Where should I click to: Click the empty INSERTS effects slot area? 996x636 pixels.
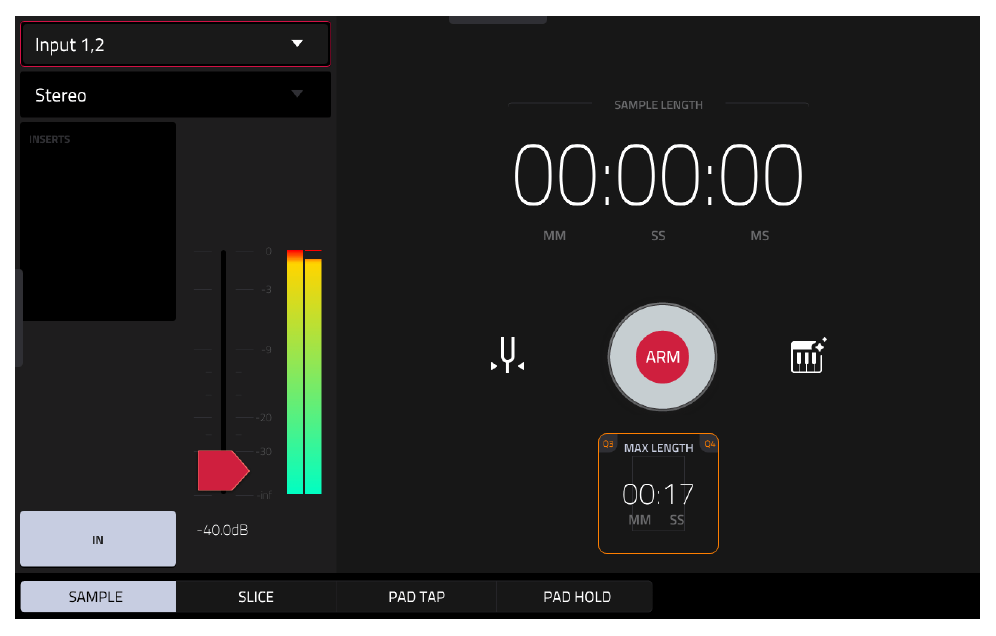[x=98, y=222]
